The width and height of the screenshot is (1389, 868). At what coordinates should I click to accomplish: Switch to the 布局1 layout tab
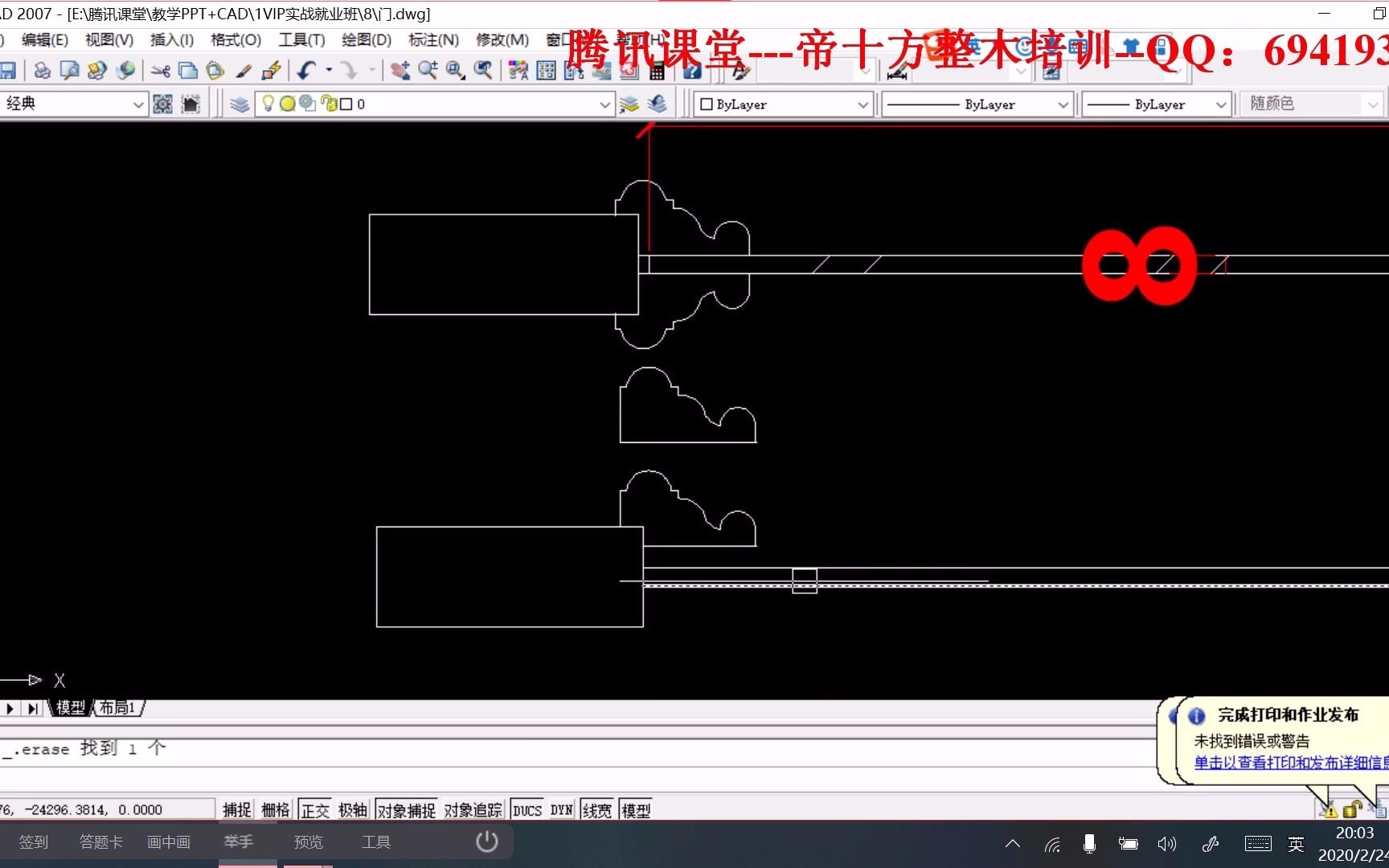(x=117, y=708)
